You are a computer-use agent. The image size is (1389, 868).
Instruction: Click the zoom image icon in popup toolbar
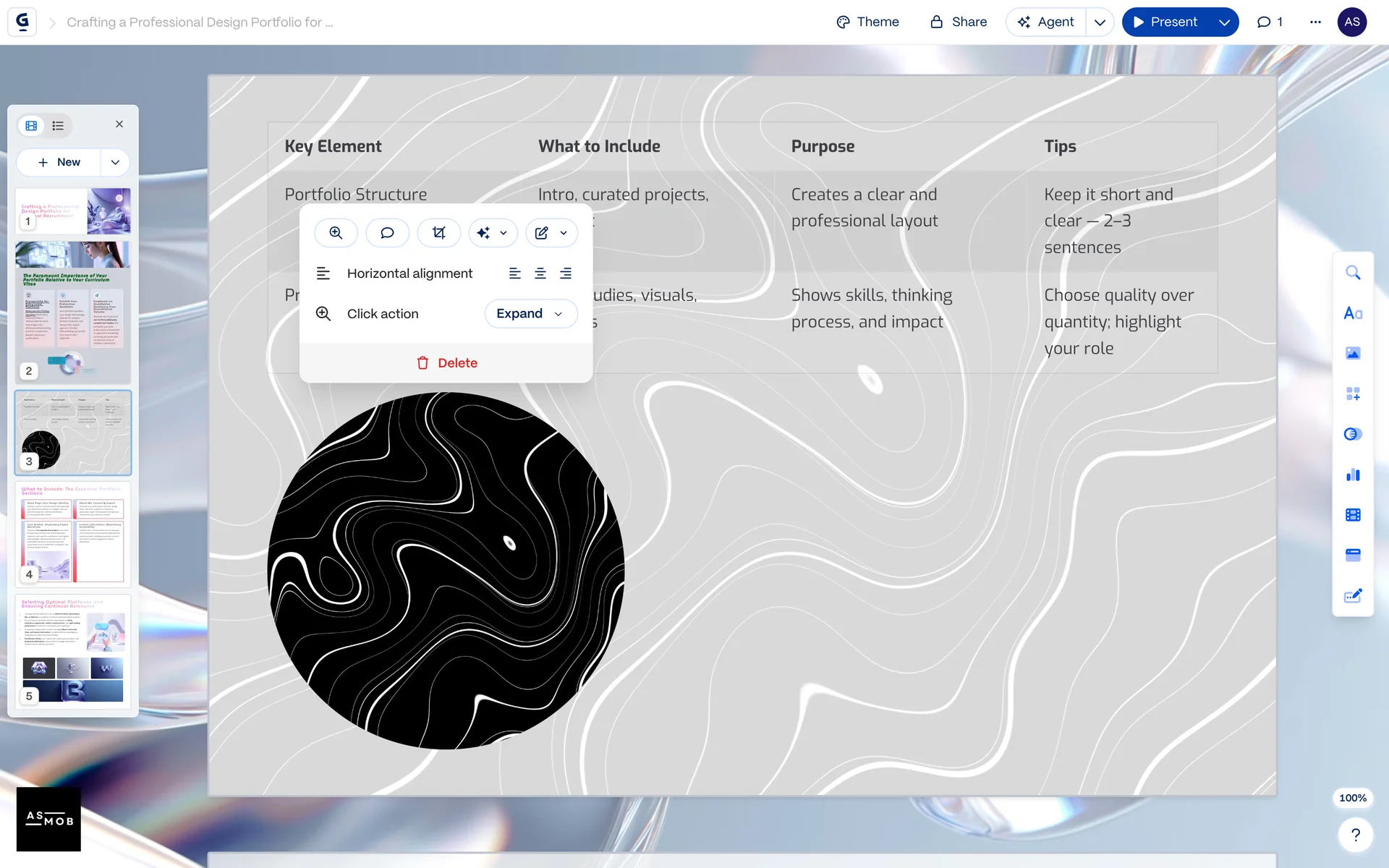(x=336, y=233)
